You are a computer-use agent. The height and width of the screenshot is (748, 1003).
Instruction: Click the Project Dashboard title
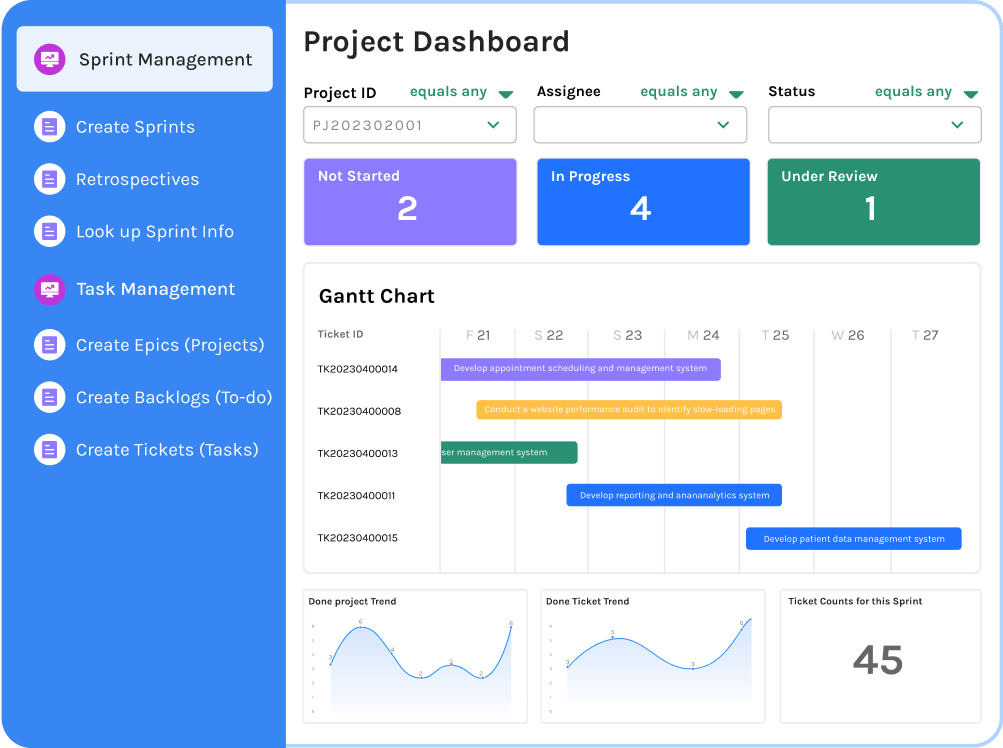(x=436, y=42)
